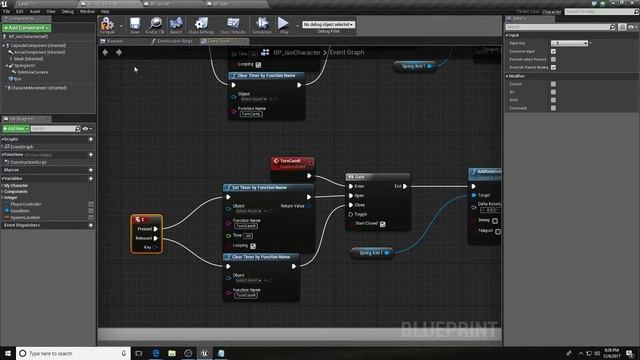This screenshot has height=360, width=640.
Task: Click the Save toolbar icon
Action: [x=135, y=25]
